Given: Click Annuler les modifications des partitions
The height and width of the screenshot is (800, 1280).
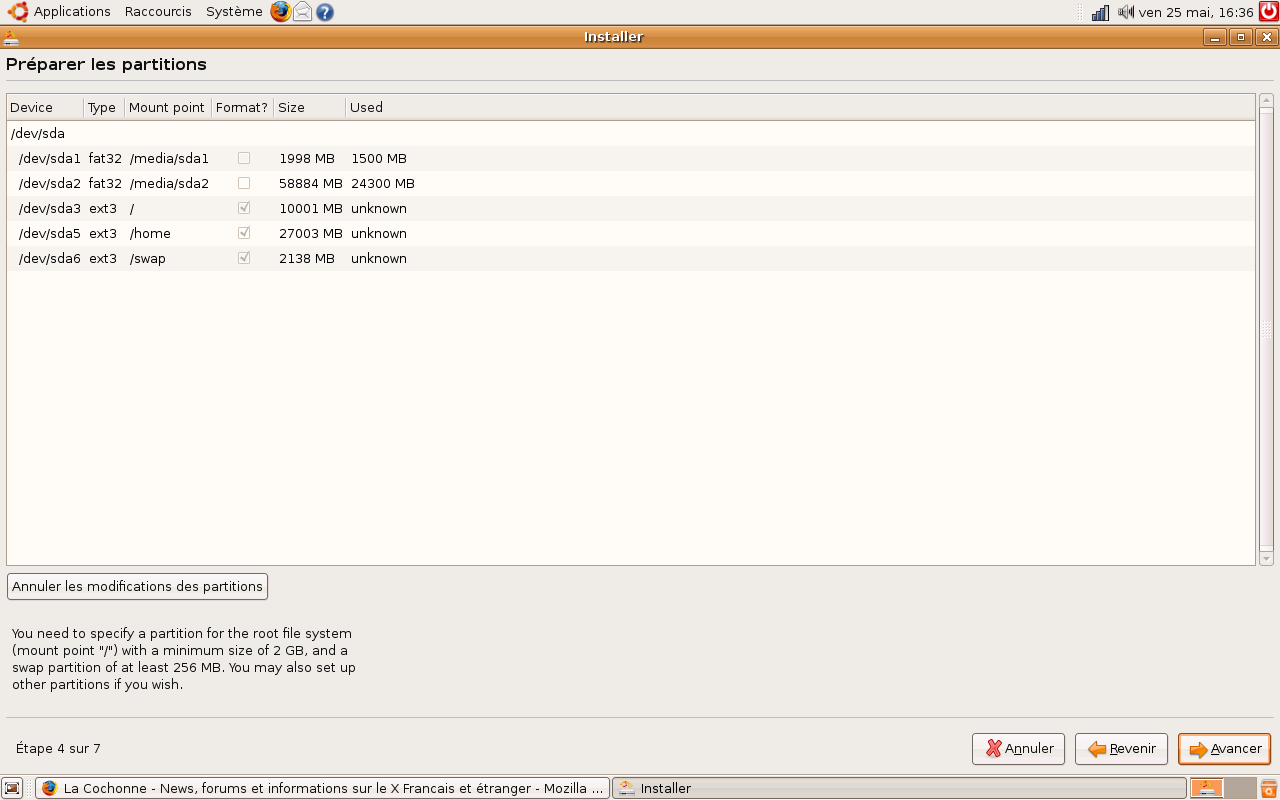Looking at the screenshot, I should 137,587.
